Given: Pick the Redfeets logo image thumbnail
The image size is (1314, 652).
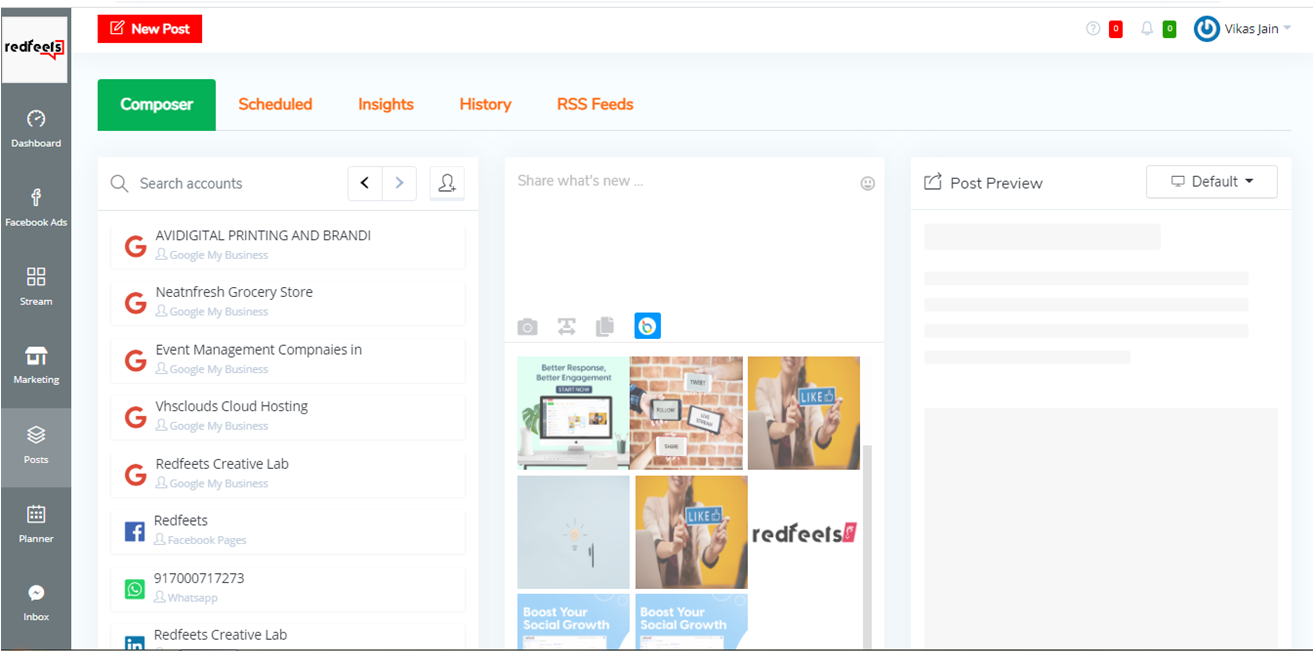Looking at the screenshot, I should tap(804, 532).
